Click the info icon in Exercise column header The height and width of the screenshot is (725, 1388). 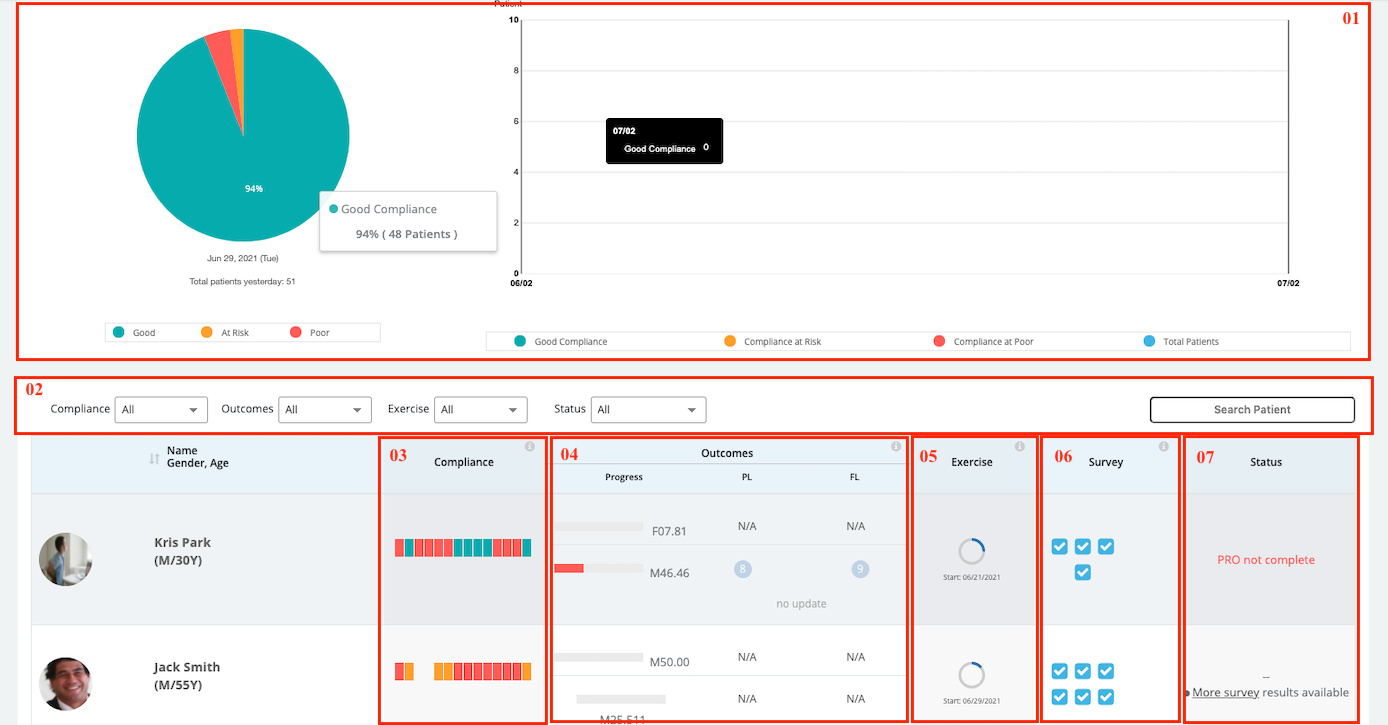coord(1019,446)
